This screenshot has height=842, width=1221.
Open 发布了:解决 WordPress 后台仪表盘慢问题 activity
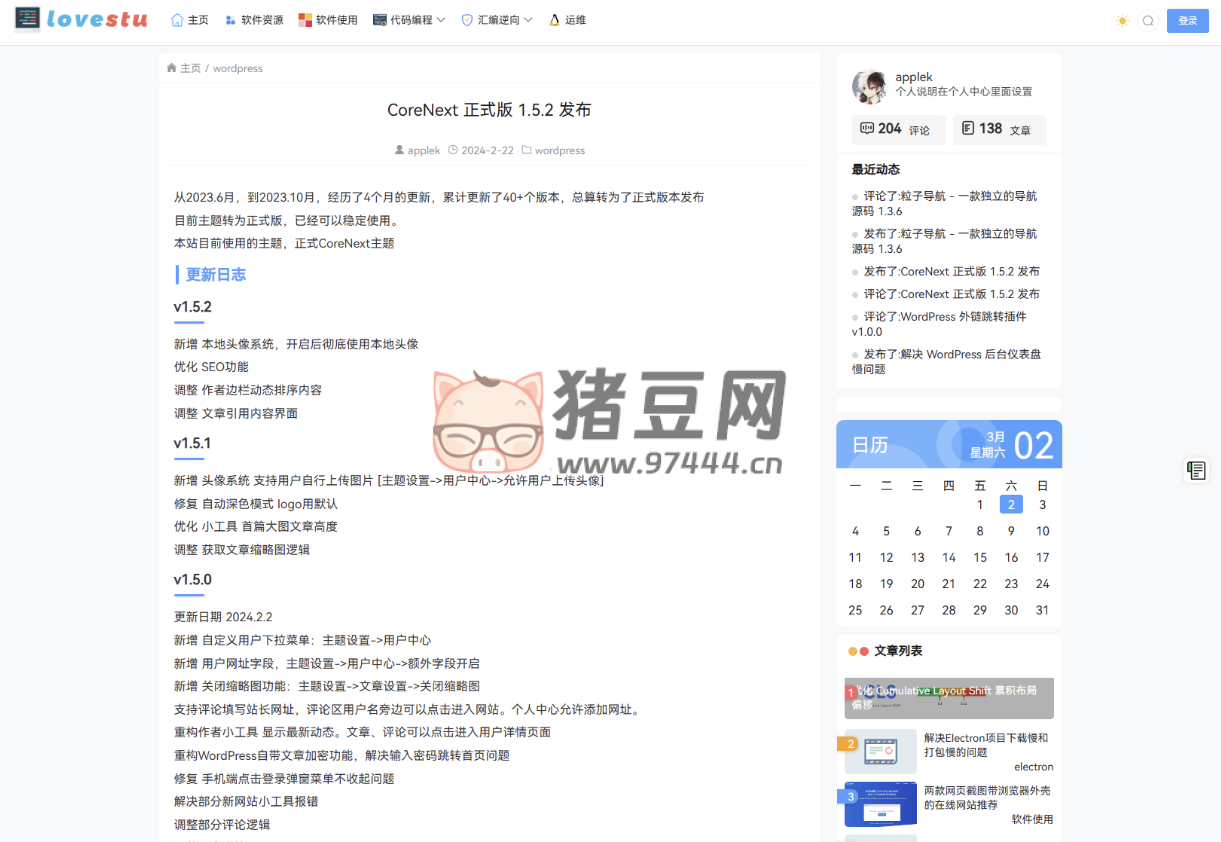coord(946,361)
